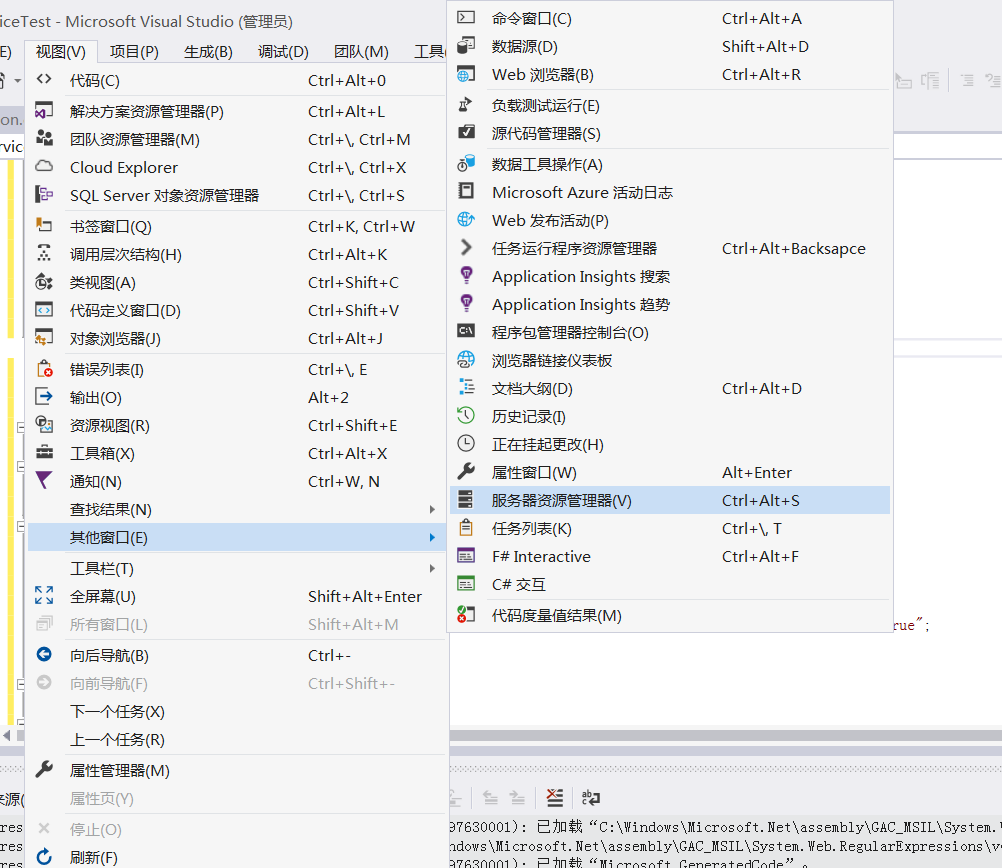
Task: Click the 输出 output arrow icon
Action: (x=43, y=396)
